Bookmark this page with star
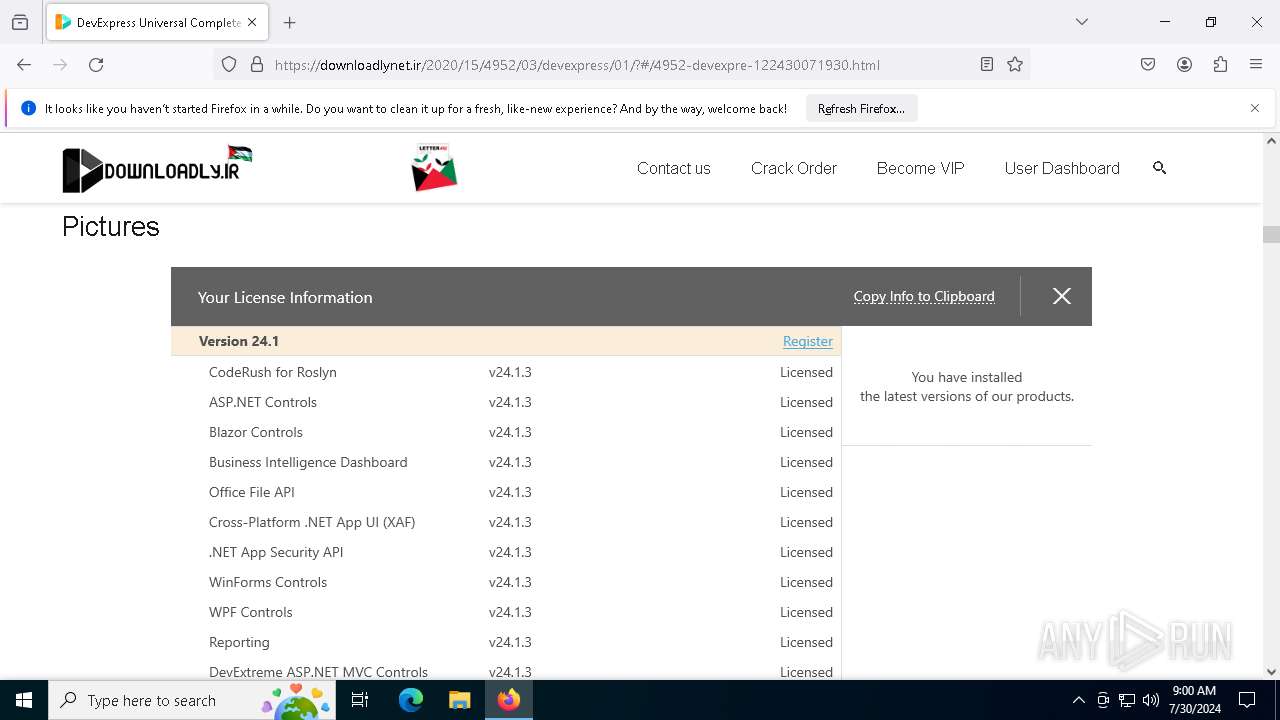The height and width of the screenshot is (720, 1280). coord(1015,65)
